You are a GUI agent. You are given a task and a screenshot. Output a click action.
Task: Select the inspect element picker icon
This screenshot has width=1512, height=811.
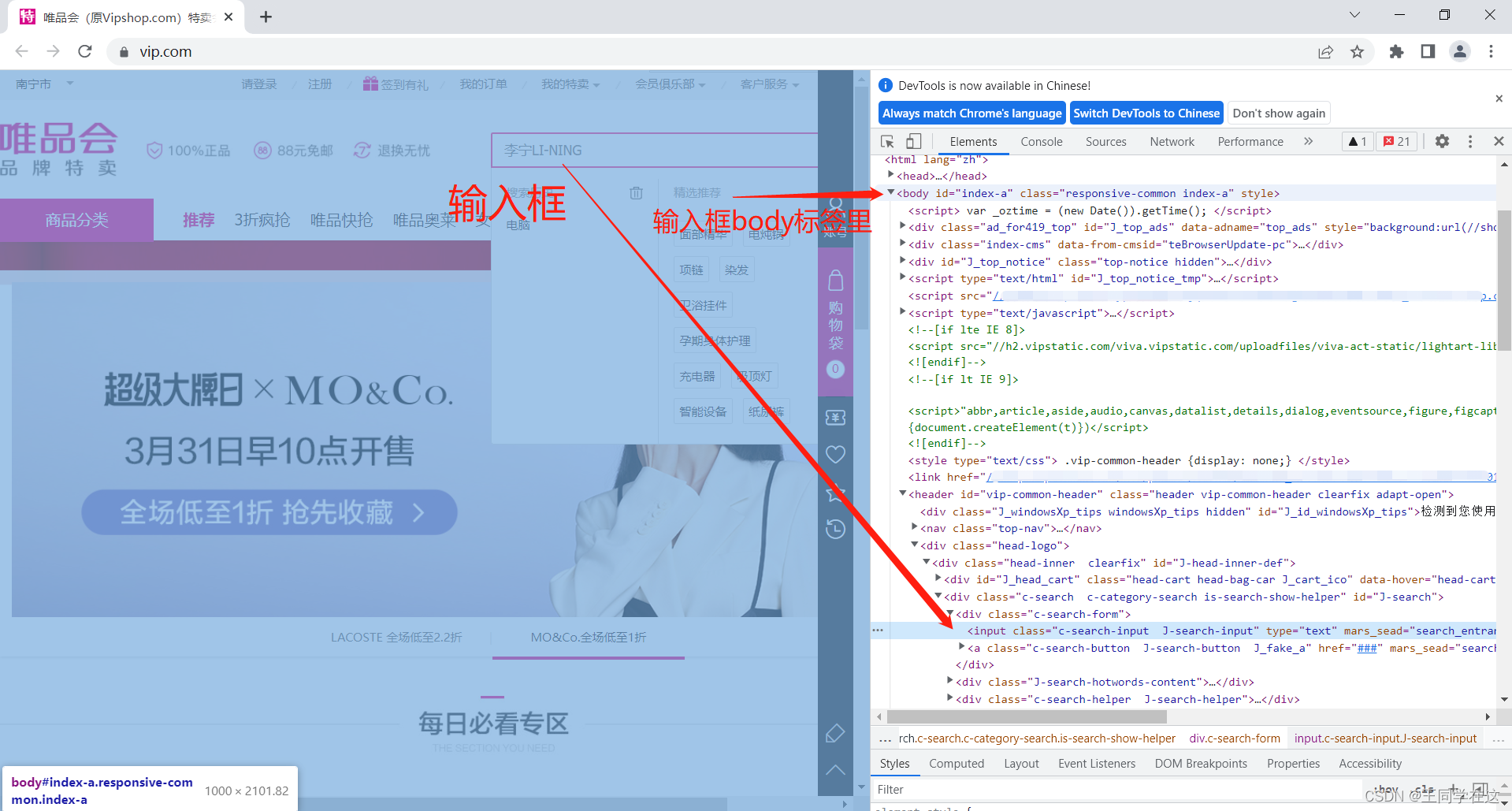coord(887,141)
